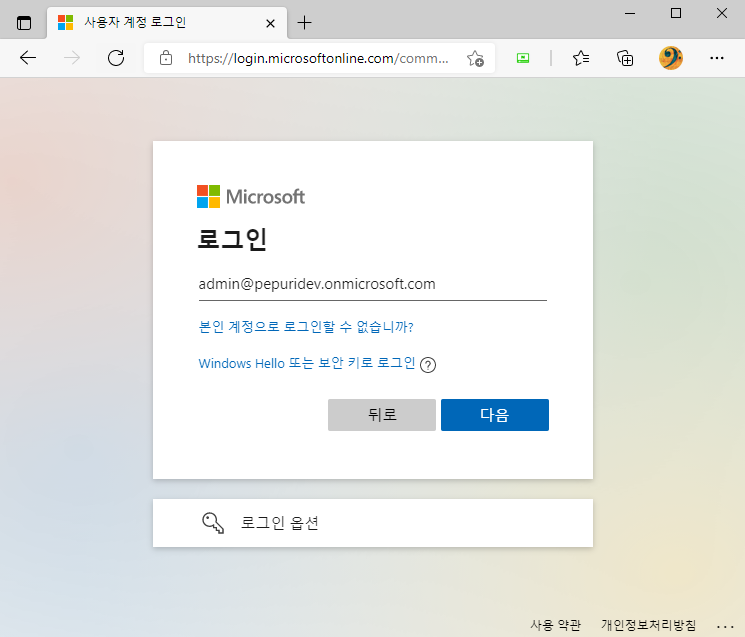Open the 개인정보처리방침 link
The width and height of the screenshot is (745, 637).
(x=649, y=625)
